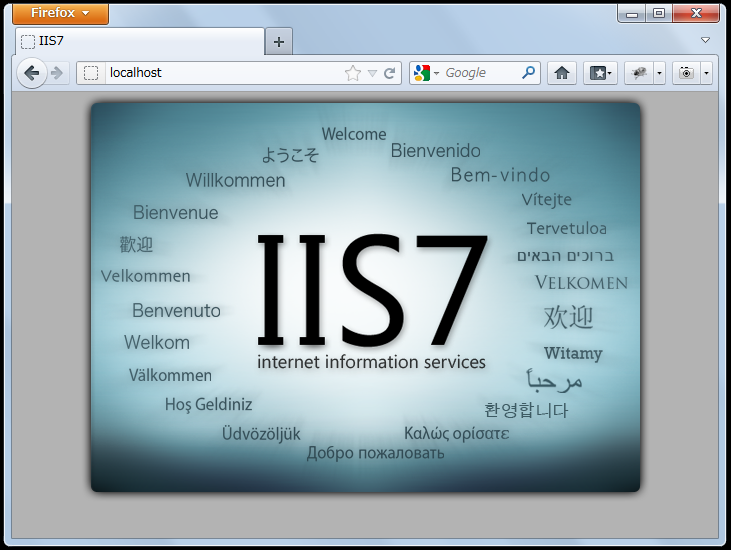The image size is (731, 550).
Task: Click the "Hoş Geldiniz" text
Action: pos(208,405)
